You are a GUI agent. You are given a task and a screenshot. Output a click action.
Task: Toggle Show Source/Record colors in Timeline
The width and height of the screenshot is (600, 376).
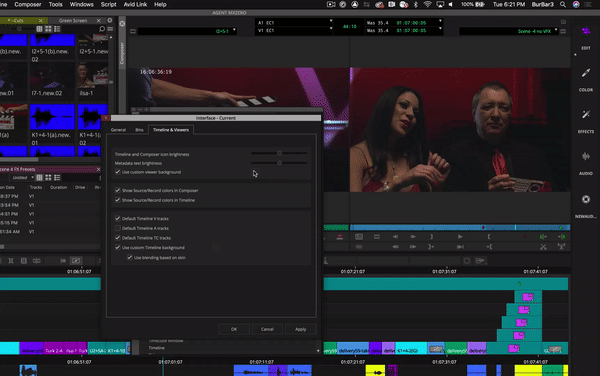coord(117,200)
